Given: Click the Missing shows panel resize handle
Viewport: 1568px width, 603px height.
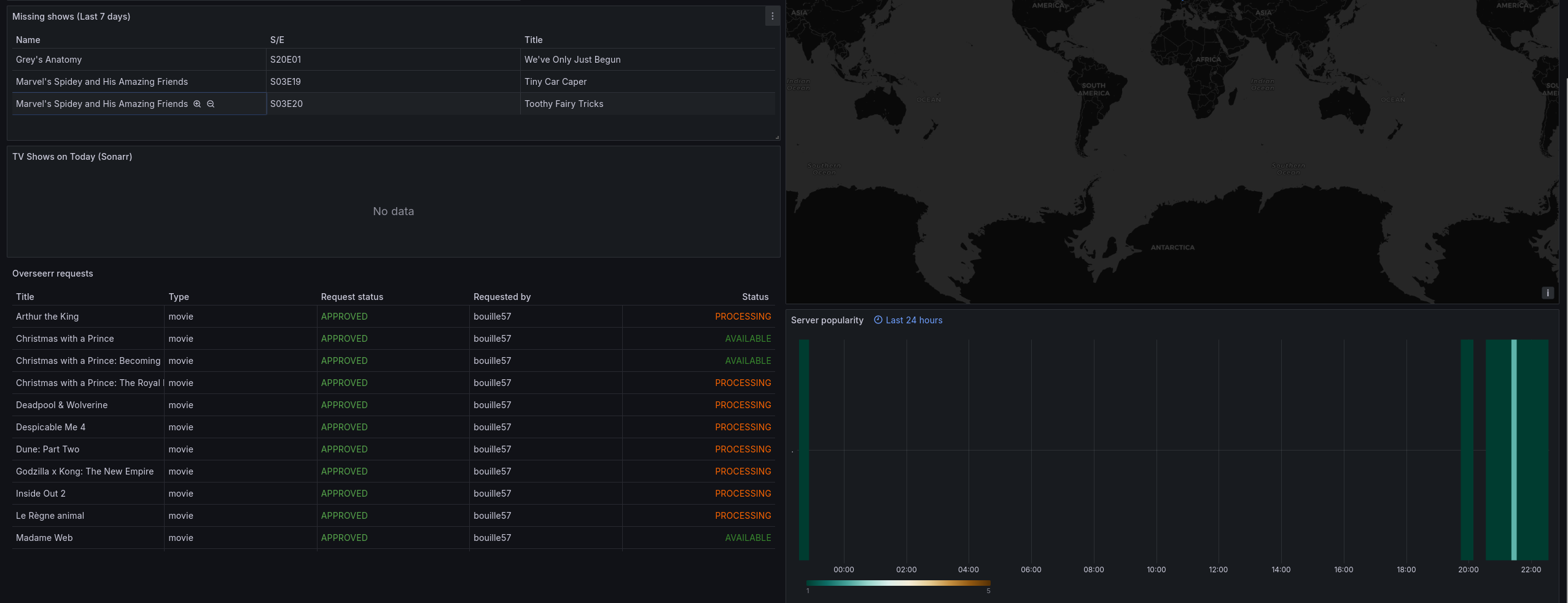Looking at the screenshot, I should [776, 137].
